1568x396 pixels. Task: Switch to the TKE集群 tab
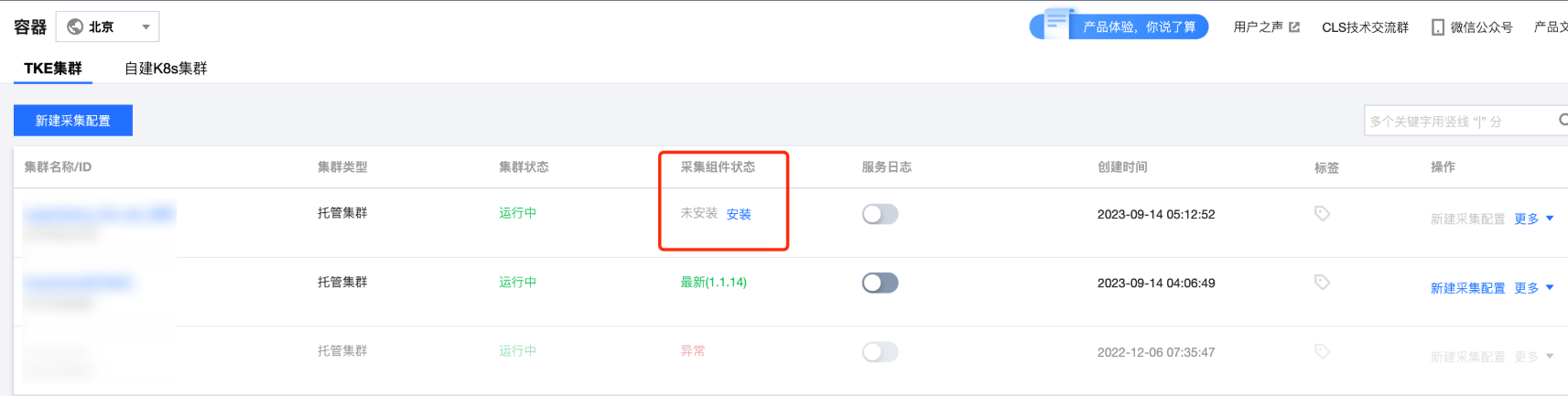click(53, 69)
